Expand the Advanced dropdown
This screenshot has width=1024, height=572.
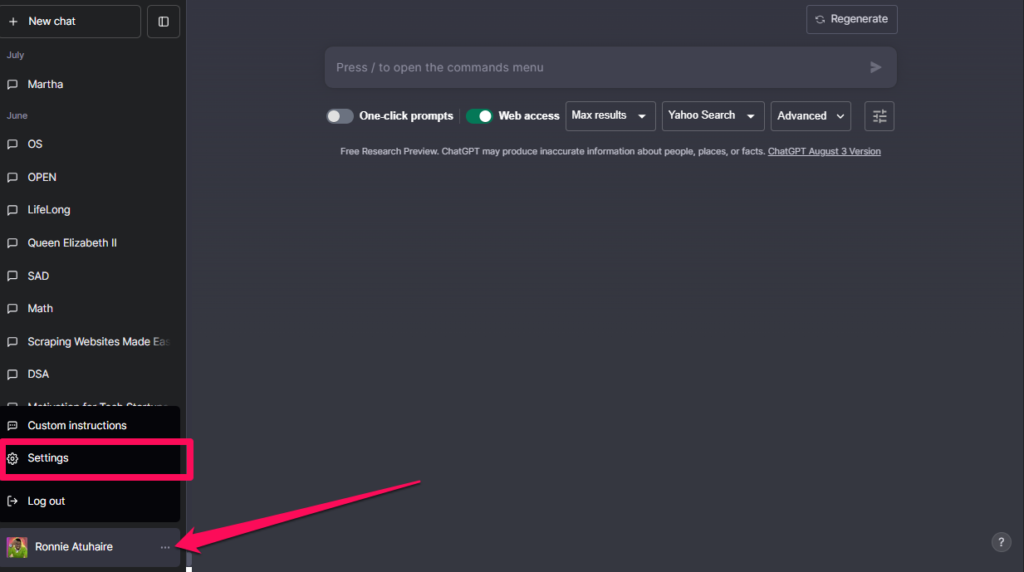(x=810, y=116)
